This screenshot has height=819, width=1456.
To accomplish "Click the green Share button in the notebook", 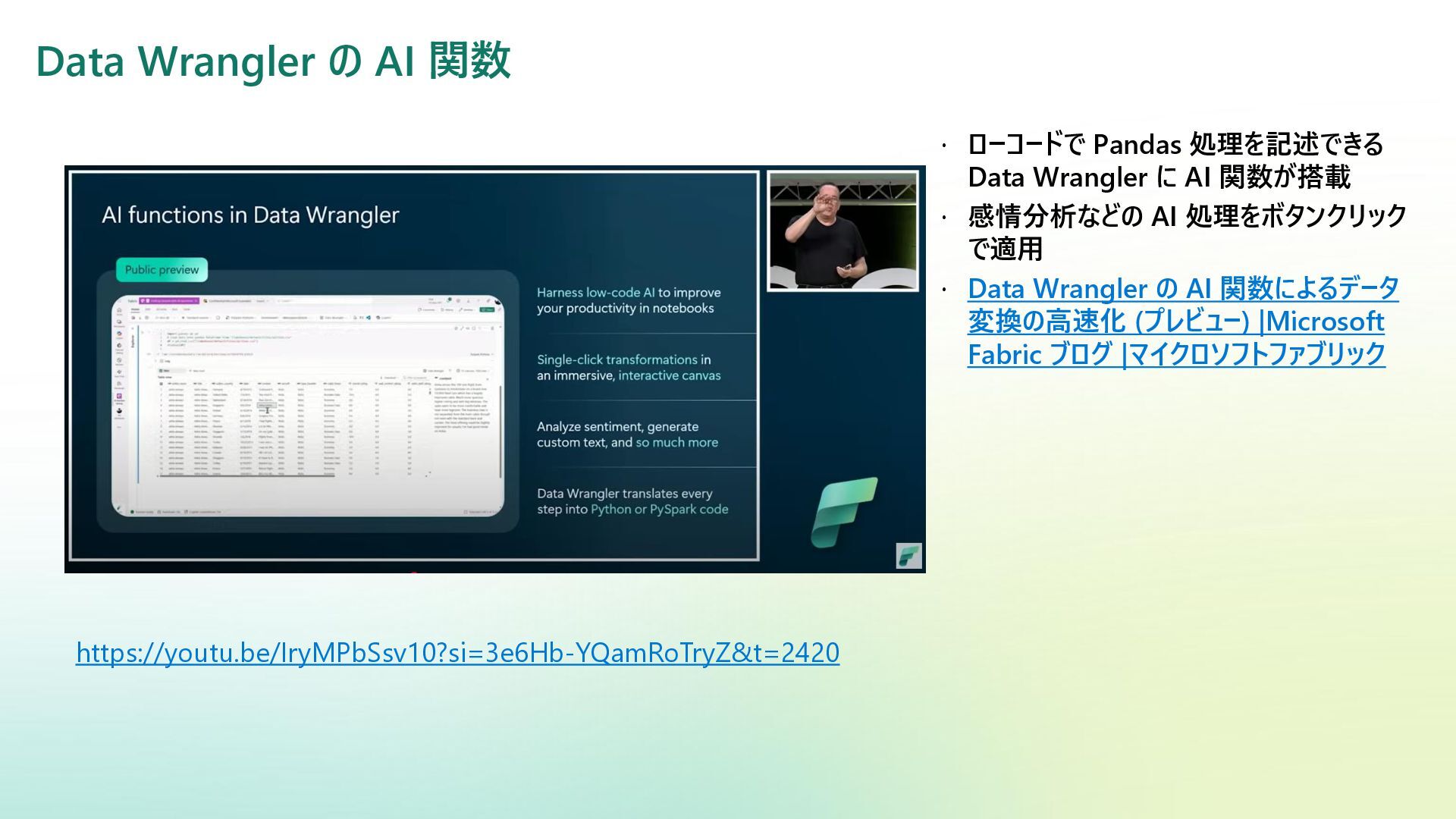I will point(487,309).
